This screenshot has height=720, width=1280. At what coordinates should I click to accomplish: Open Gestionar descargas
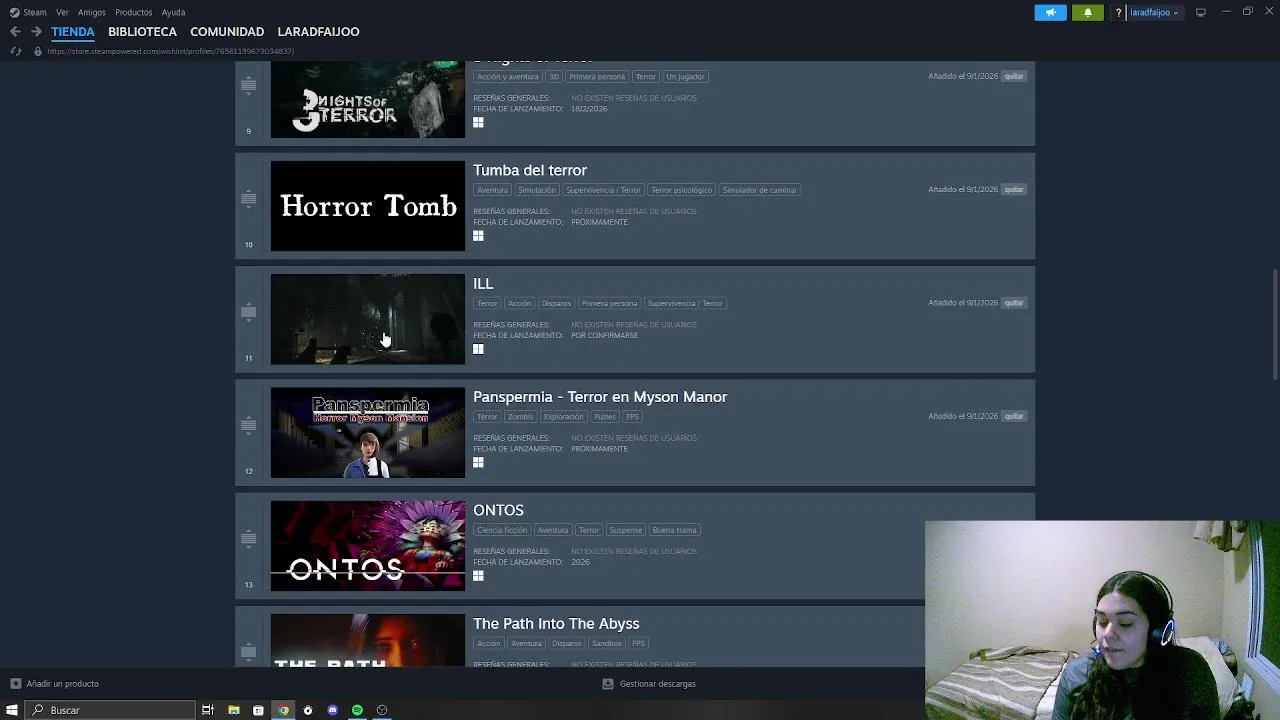(x=649, y=684)
